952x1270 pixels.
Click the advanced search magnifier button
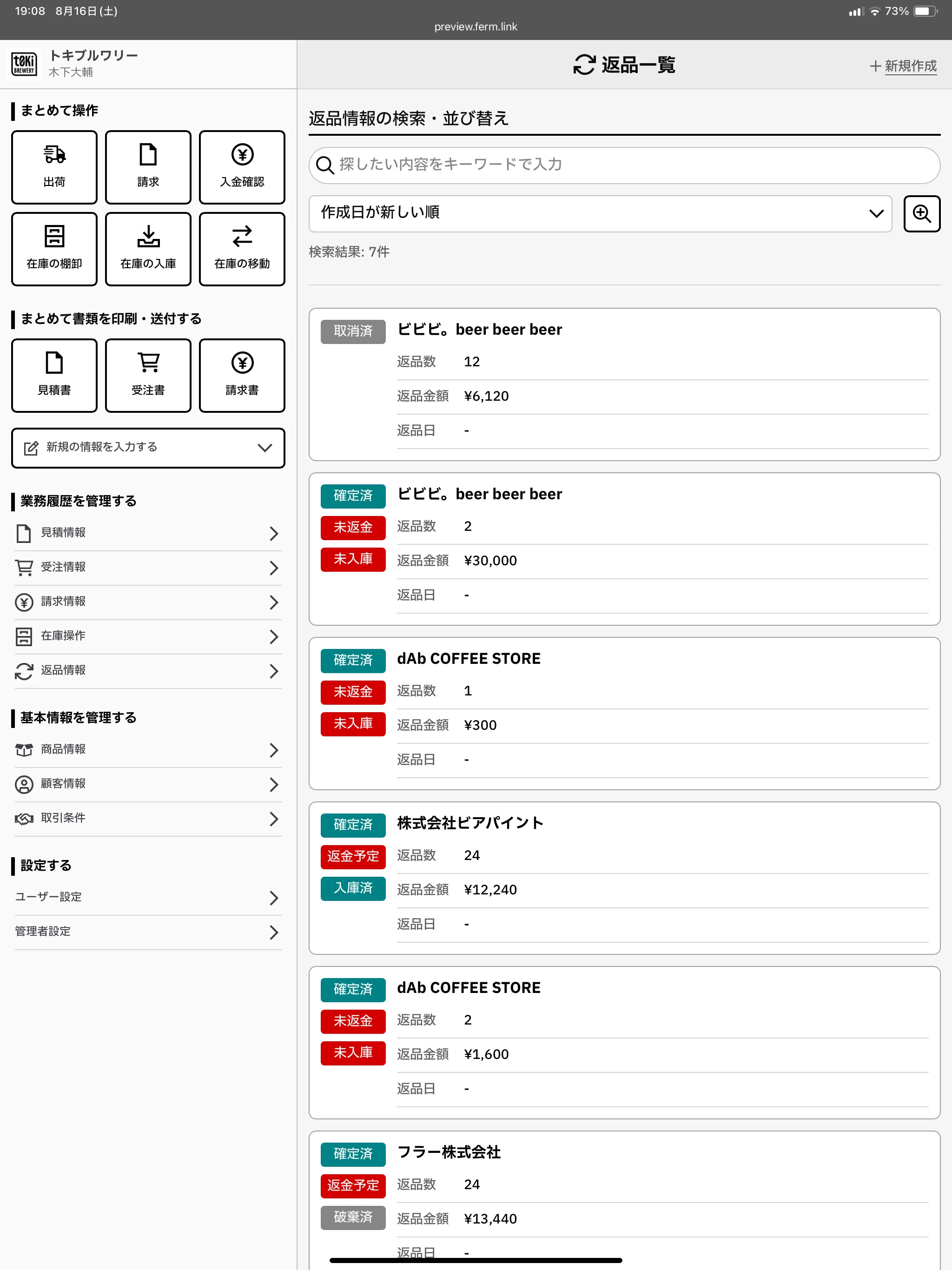coord(921,213)
